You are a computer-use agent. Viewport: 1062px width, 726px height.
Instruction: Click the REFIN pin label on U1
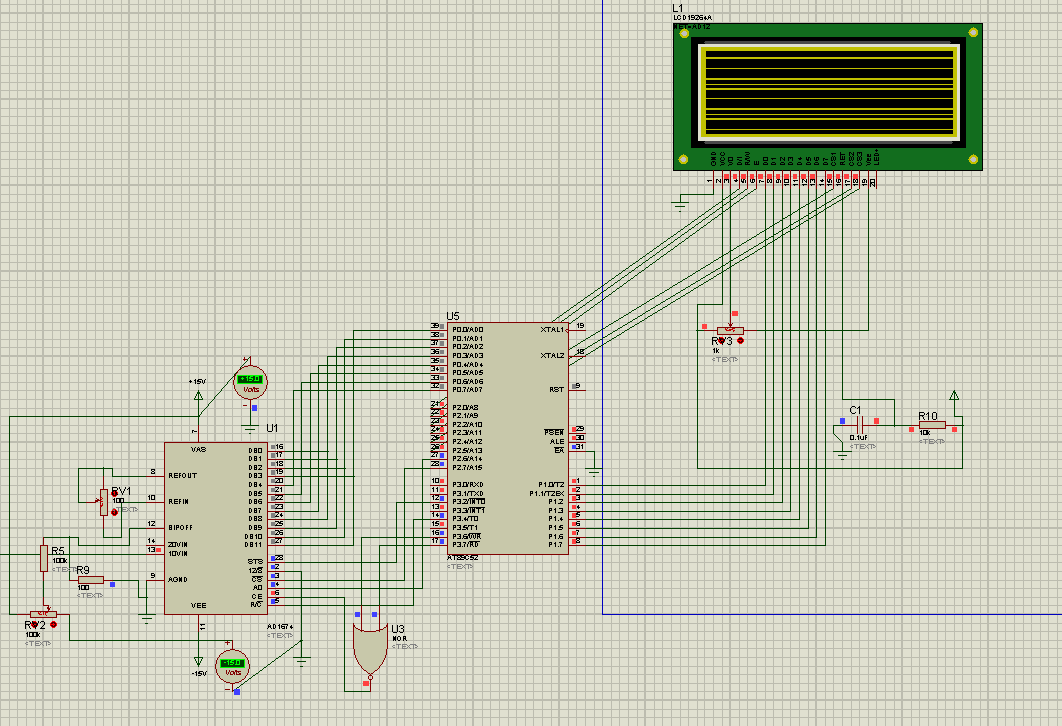click(x=179, y=502)
